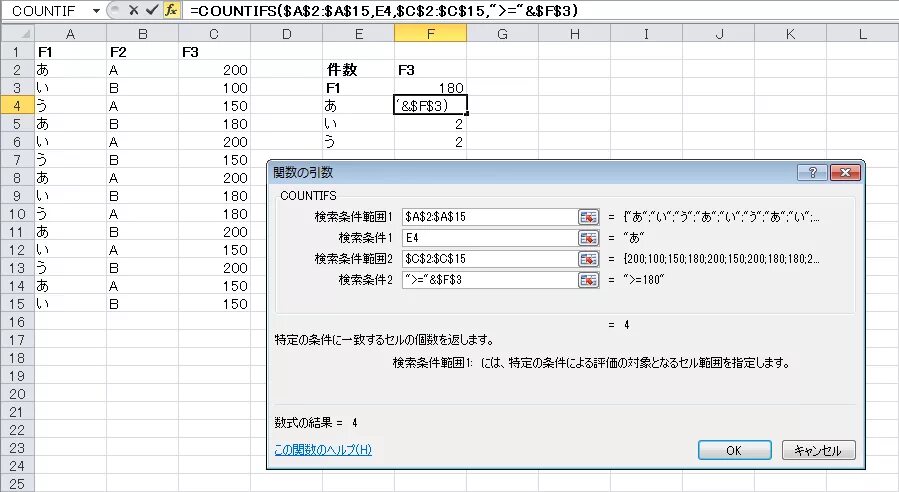Select column B header
This screenshot has width=899, height=492.
coord(142,34)
